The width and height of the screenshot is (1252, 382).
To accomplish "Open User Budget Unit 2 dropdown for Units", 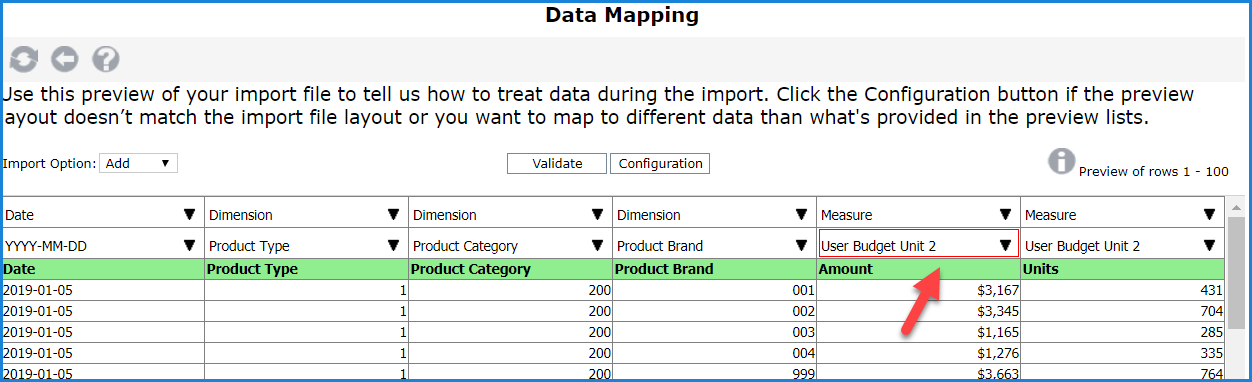I will (x=1120, y=245).
